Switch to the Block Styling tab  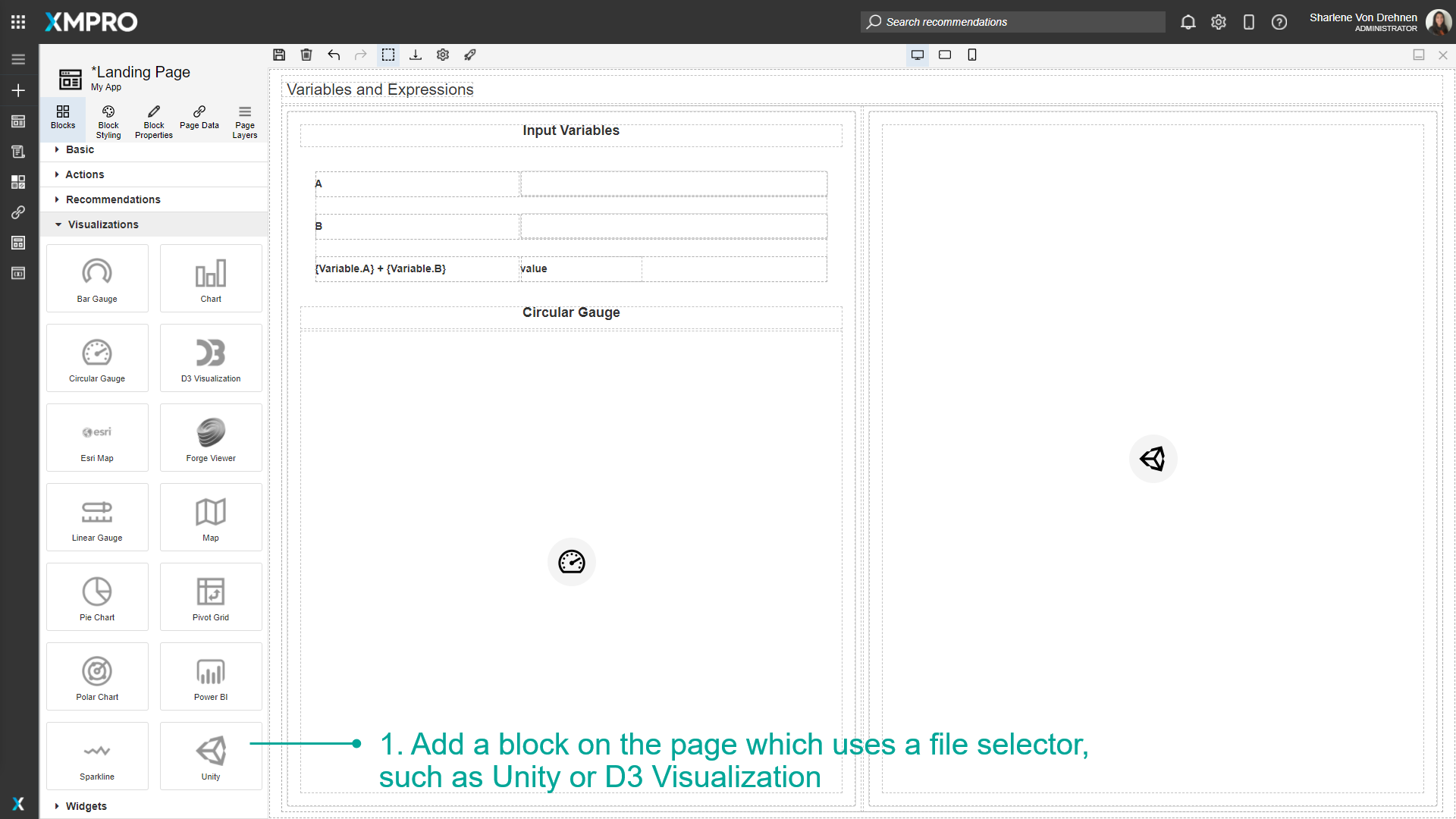[x=108, y=120]
